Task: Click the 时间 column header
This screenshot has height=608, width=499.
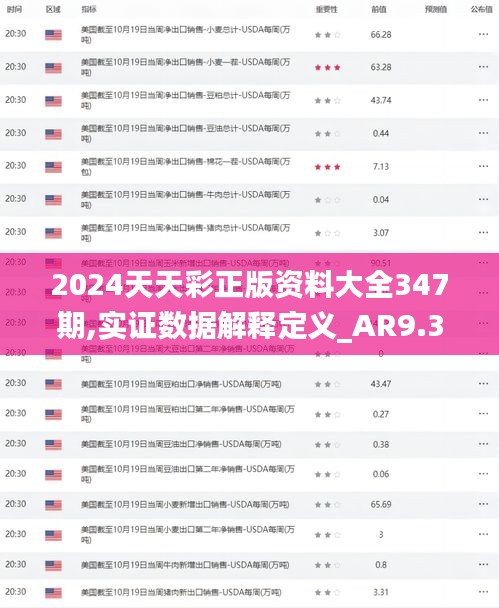Action: coord(14,9)
